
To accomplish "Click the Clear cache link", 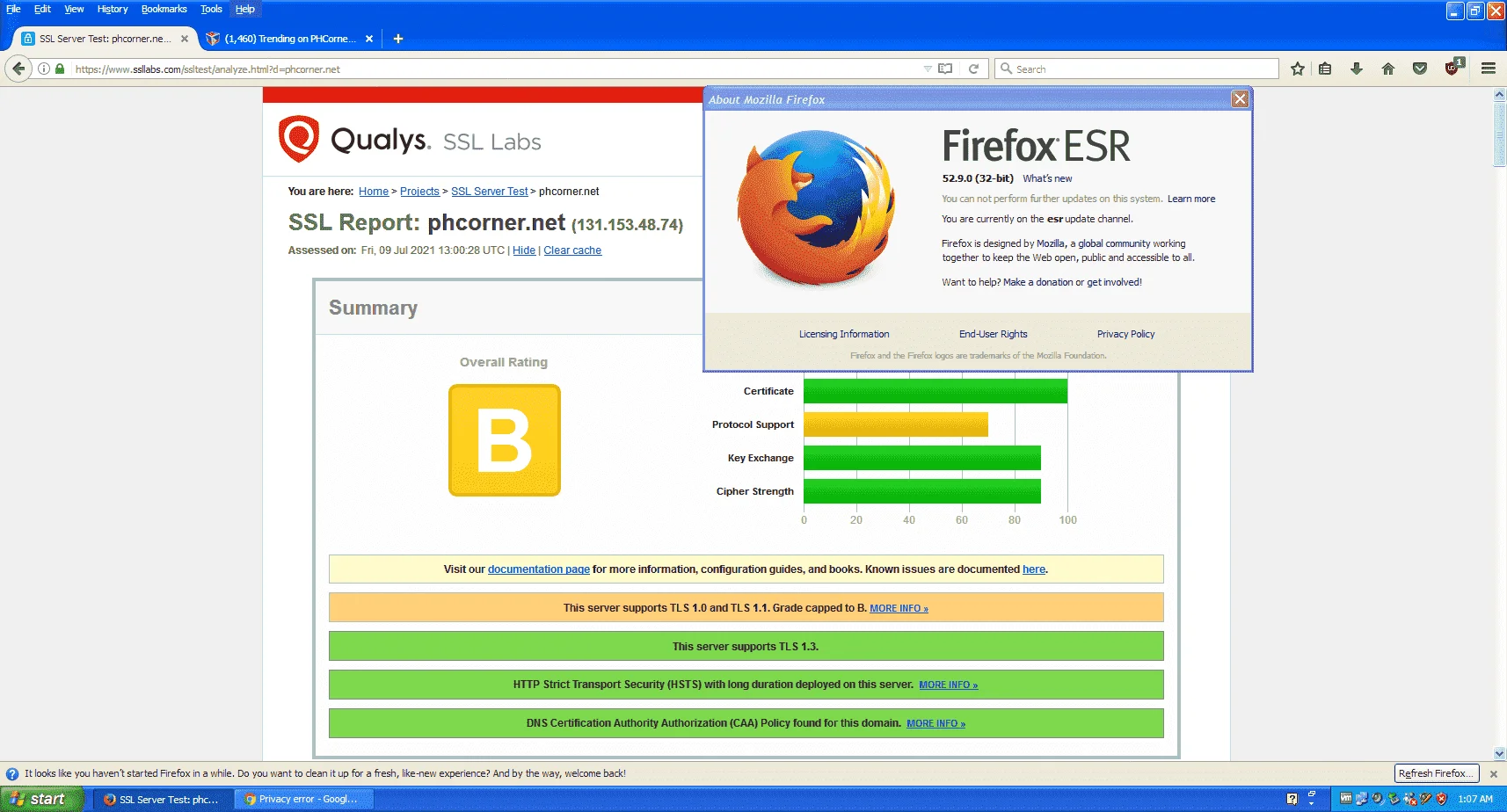I will pos(572,250).
